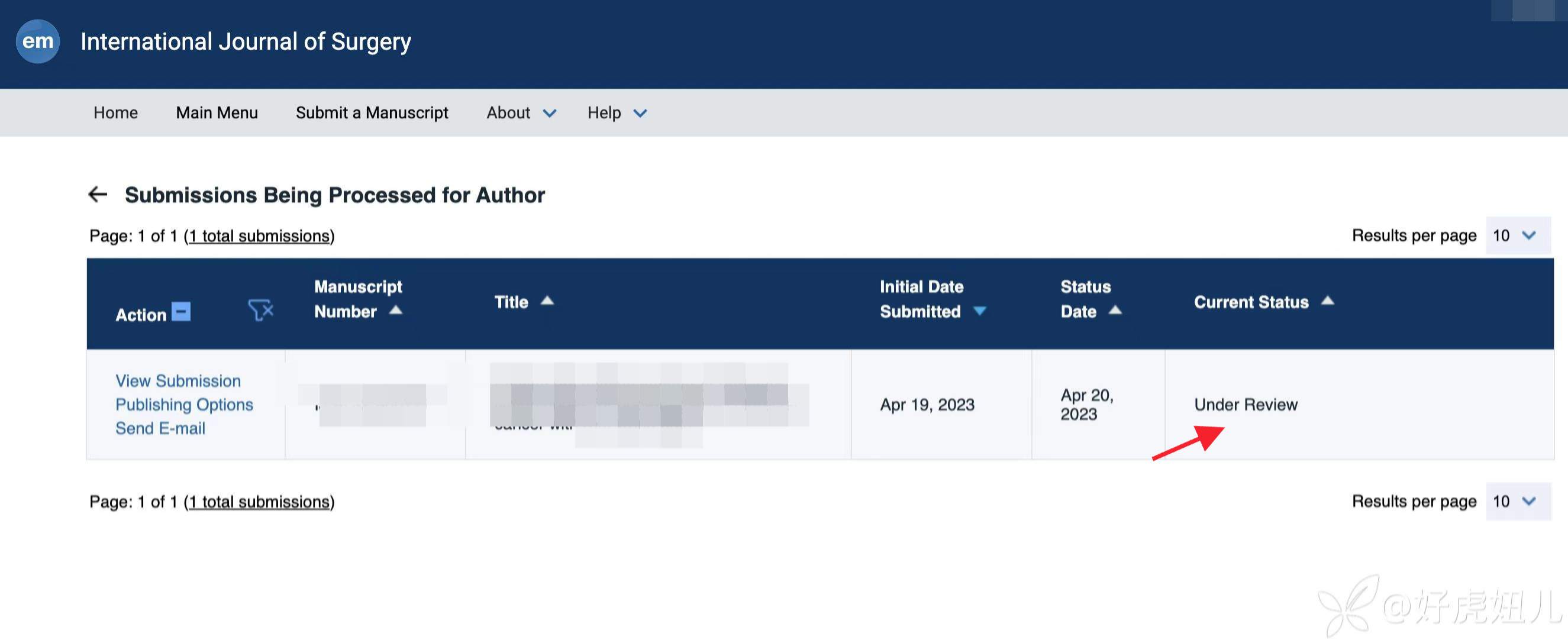Select Submit a Manuscript

coord(372,113)
